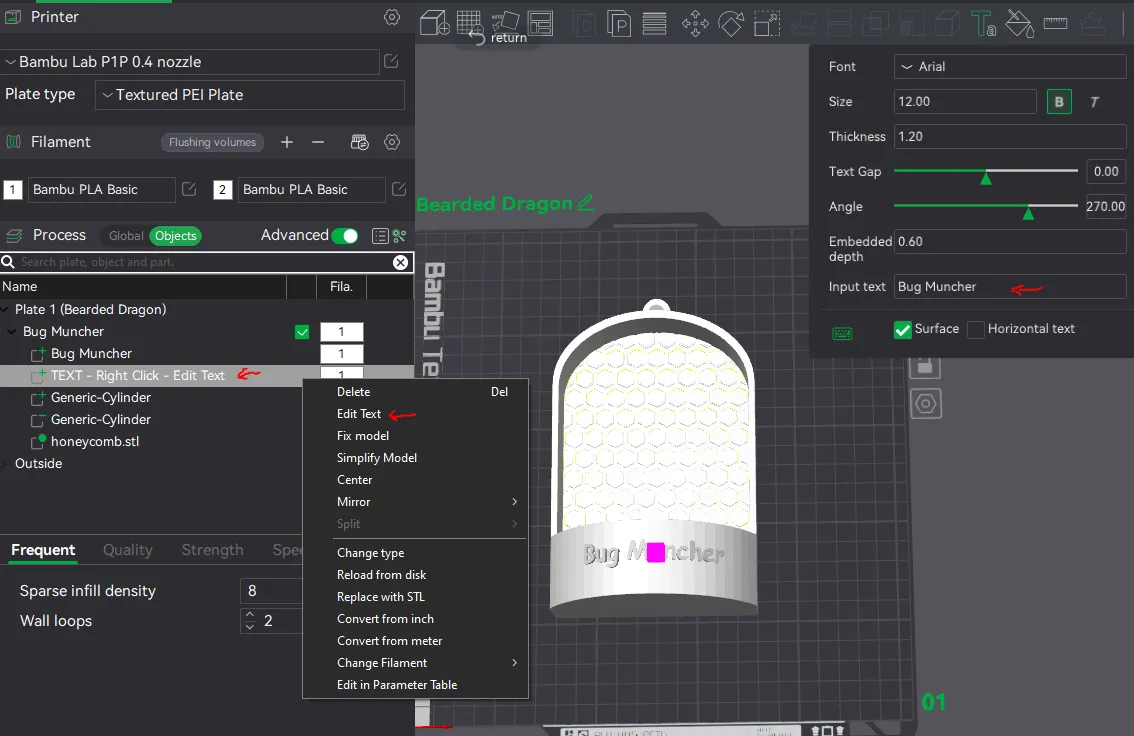This screenshot has width=1134, height=736.
Task: Click the Flushing volumes button
Action: coord(212,142)
